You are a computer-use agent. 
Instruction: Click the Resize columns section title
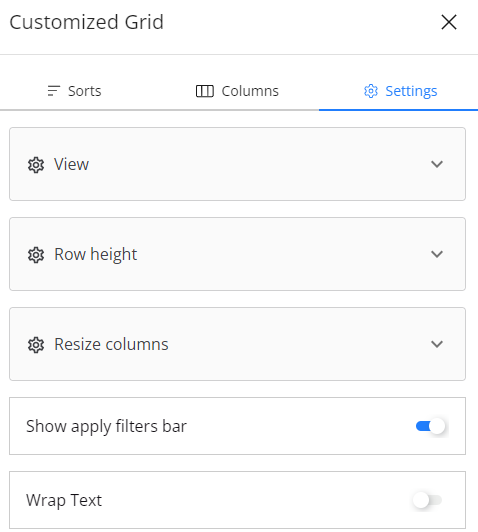tap(111, 344)
